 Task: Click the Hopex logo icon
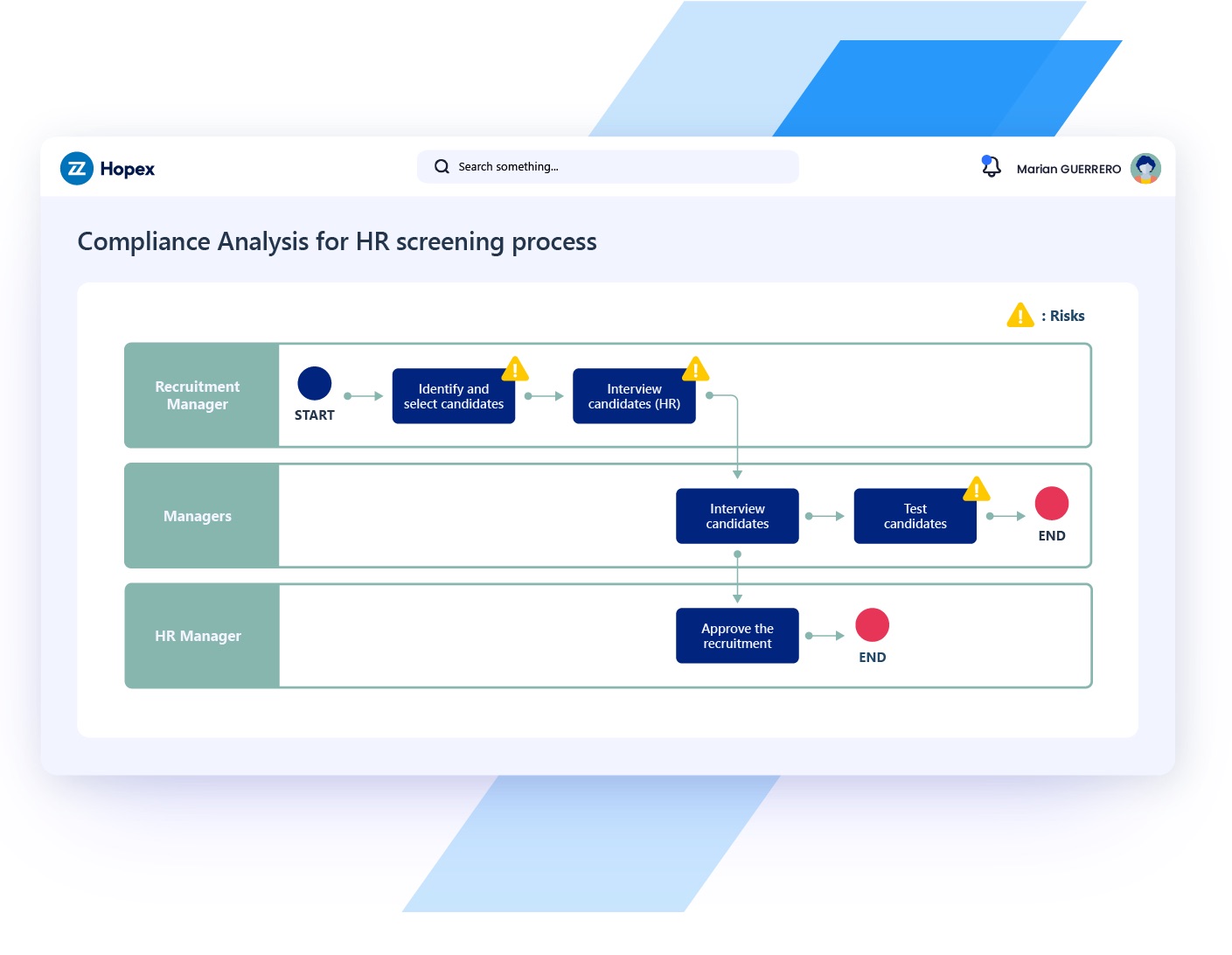pyautogui.click(x=77, y=169)
